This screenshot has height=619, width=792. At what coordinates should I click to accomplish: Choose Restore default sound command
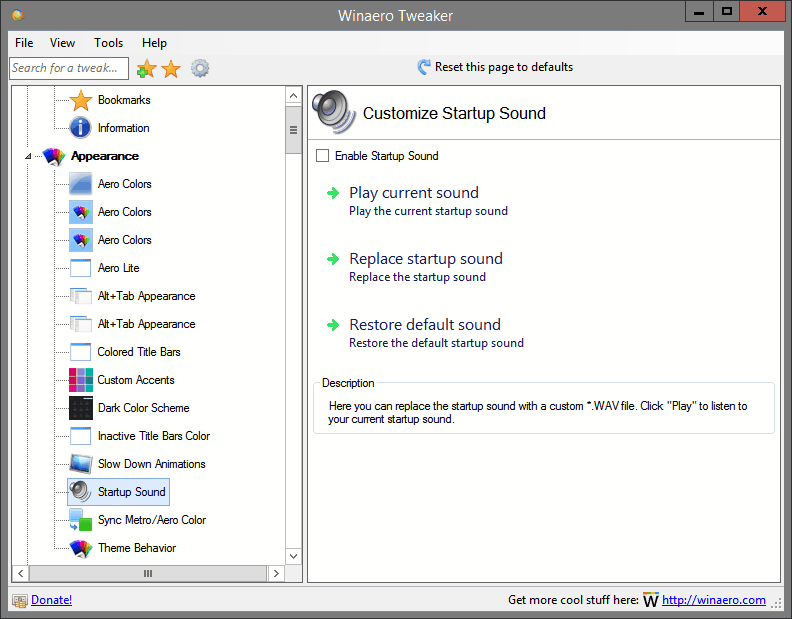pyautogui.click(x=425, y=324)
